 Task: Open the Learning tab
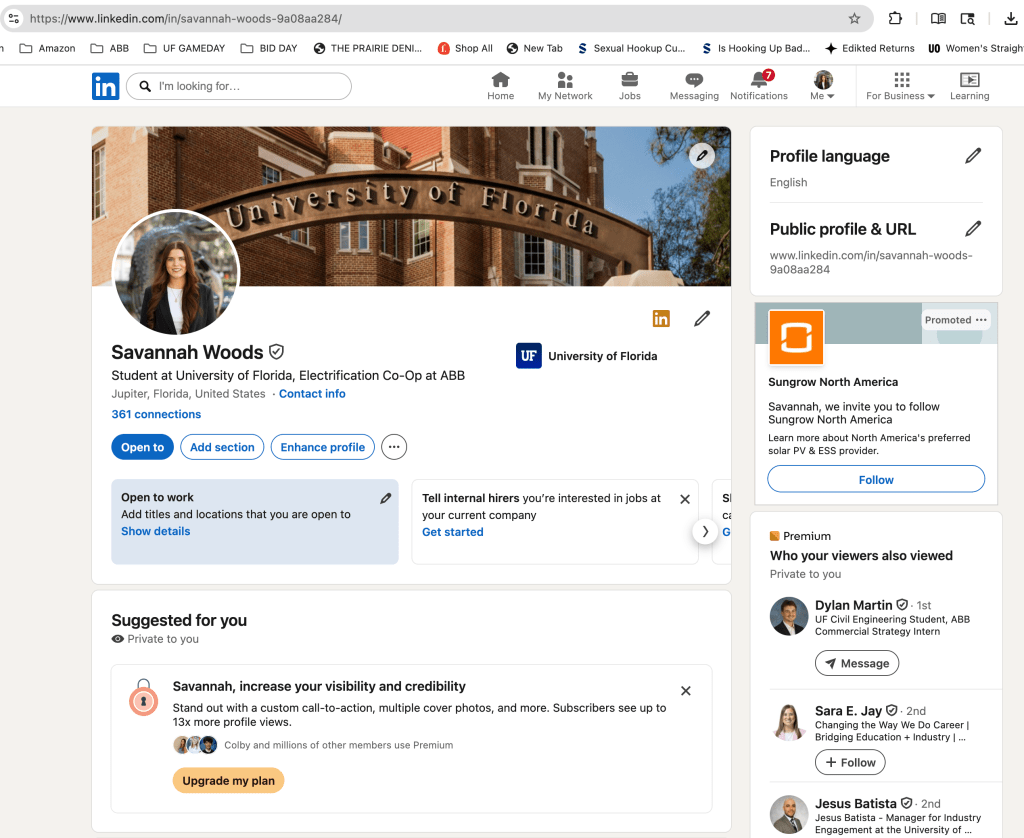[x=969, y=86]
